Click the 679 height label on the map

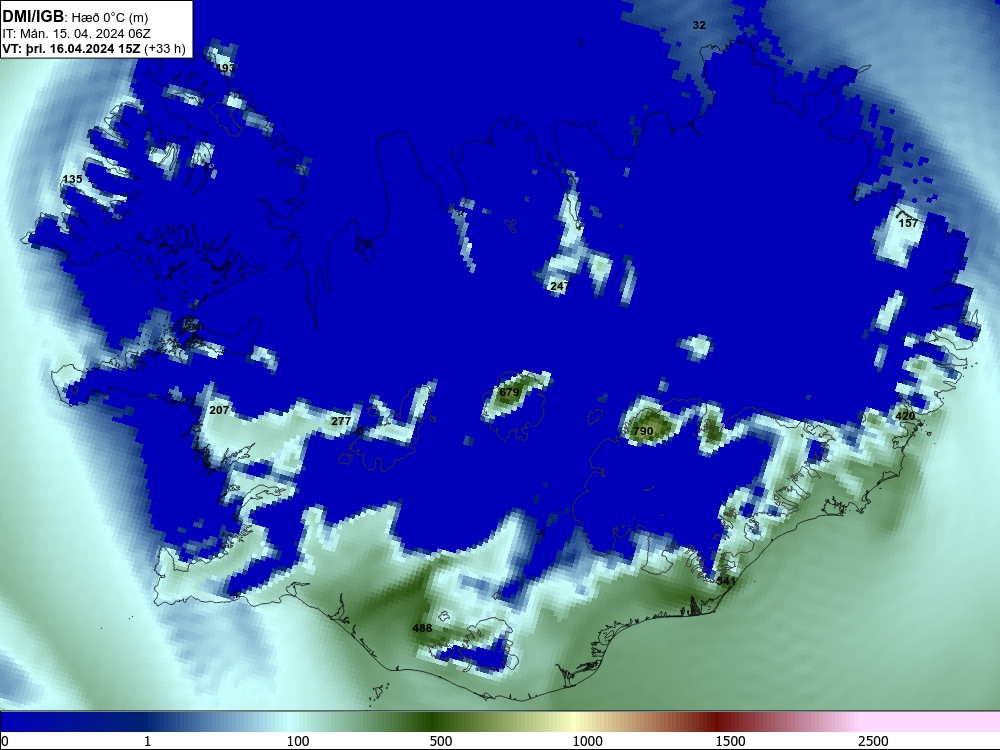pos(509,392)
